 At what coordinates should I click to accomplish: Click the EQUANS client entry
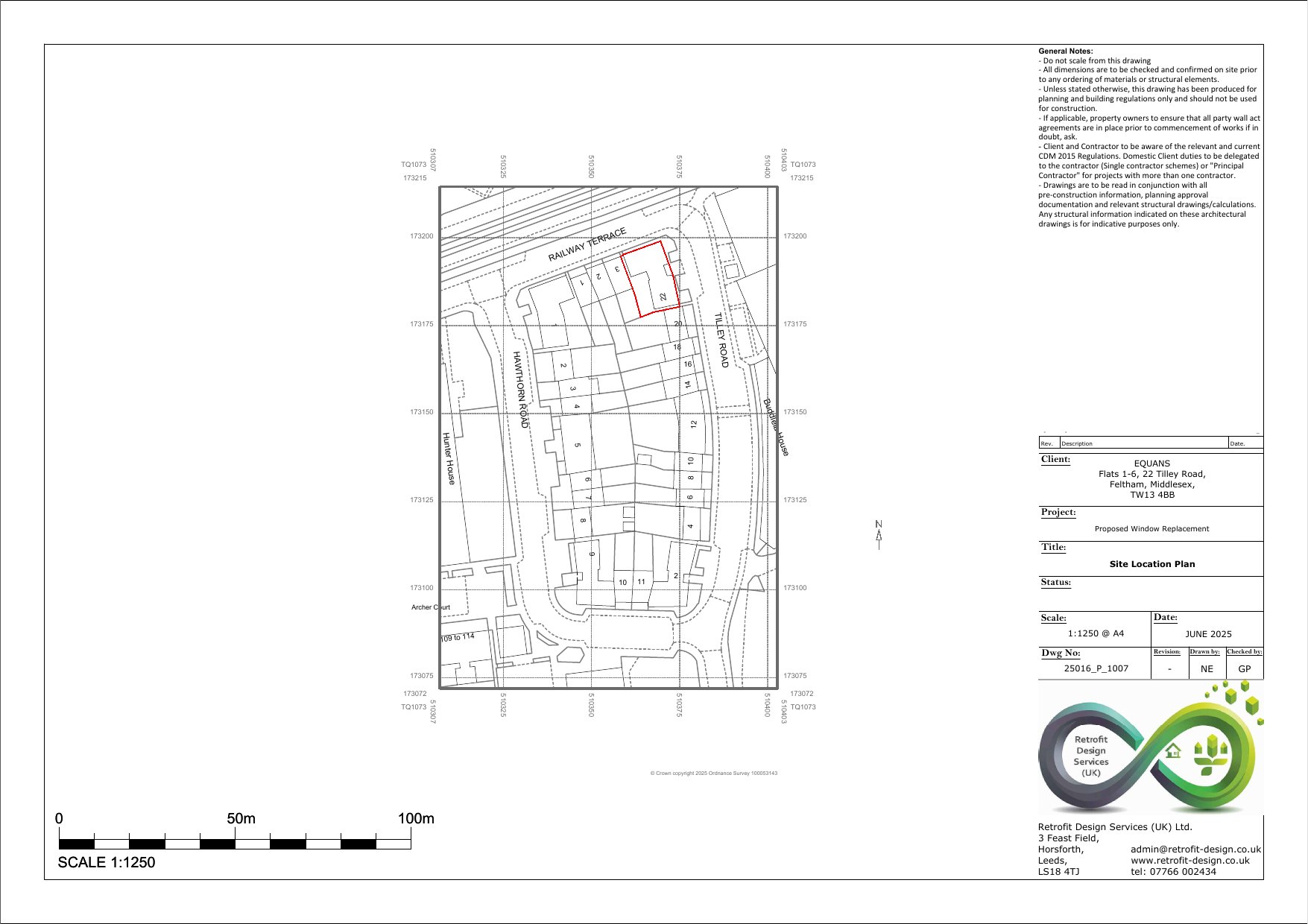1152,463
